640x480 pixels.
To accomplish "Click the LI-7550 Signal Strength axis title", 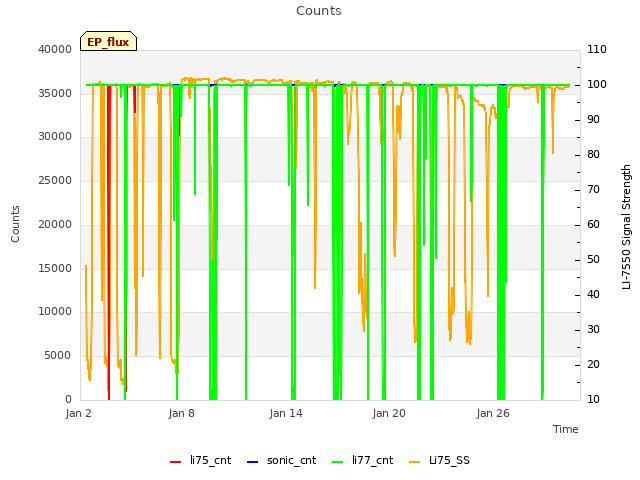I will coord(626,227).
